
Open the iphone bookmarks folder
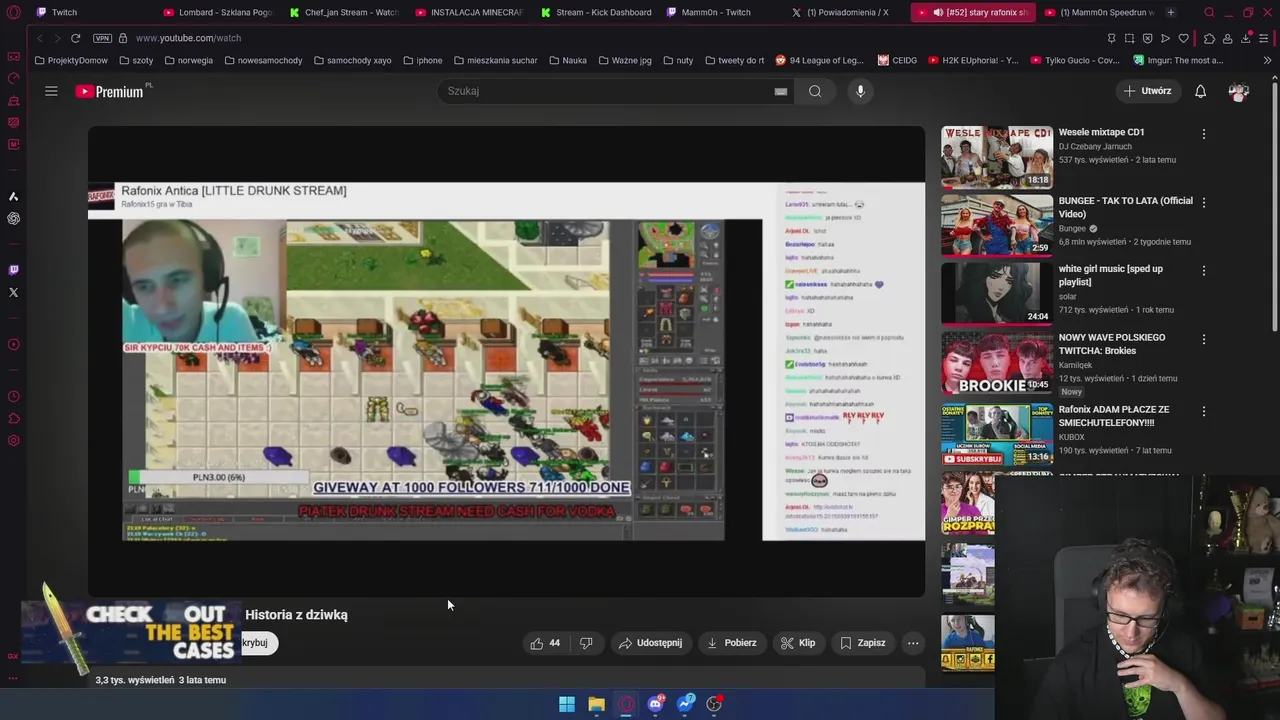point(422,60)
